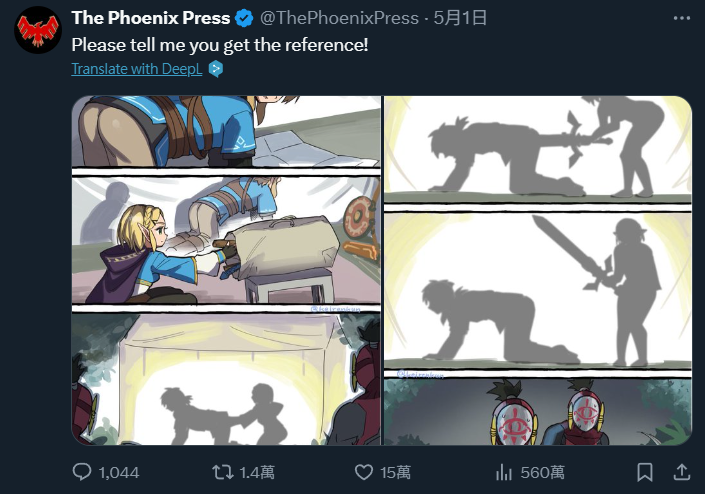Open The Phoenix Press profile avatar
This screenshot has height=494, width=705.
click(38, 30)
